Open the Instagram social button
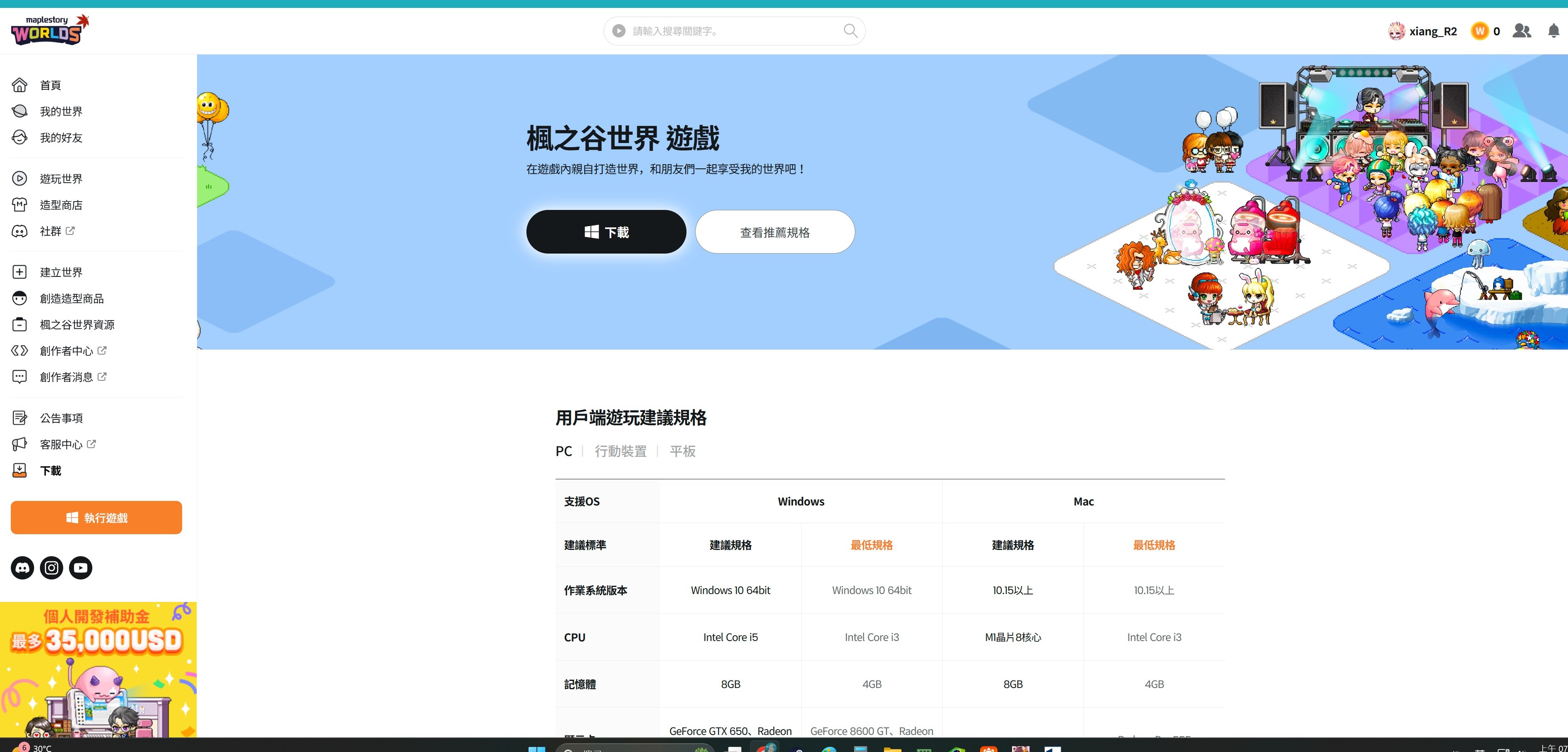 [52, 568]
